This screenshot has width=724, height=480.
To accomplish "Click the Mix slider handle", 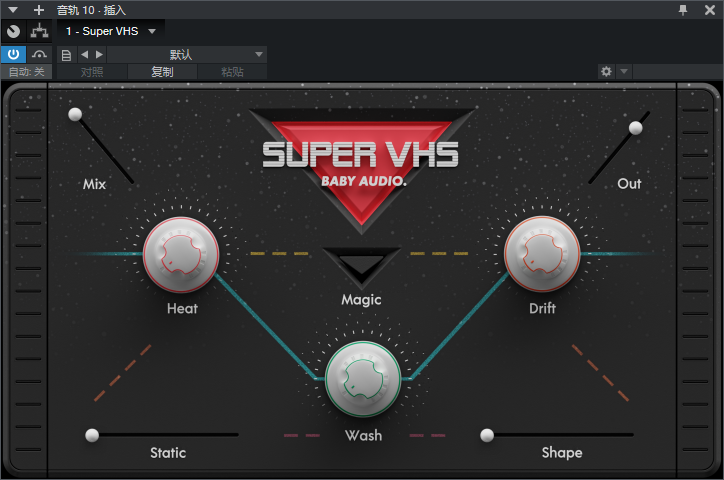I will [75, 114].
